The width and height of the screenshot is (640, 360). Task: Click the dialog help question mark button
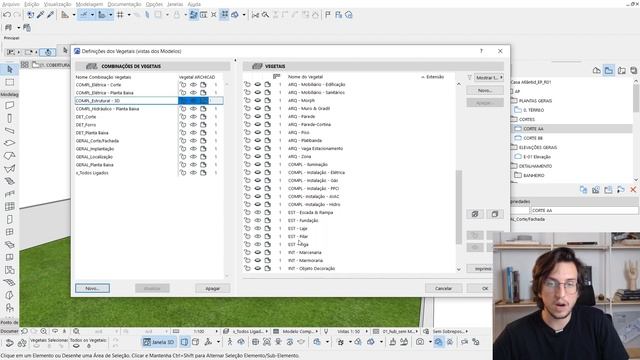click(481, 51)
